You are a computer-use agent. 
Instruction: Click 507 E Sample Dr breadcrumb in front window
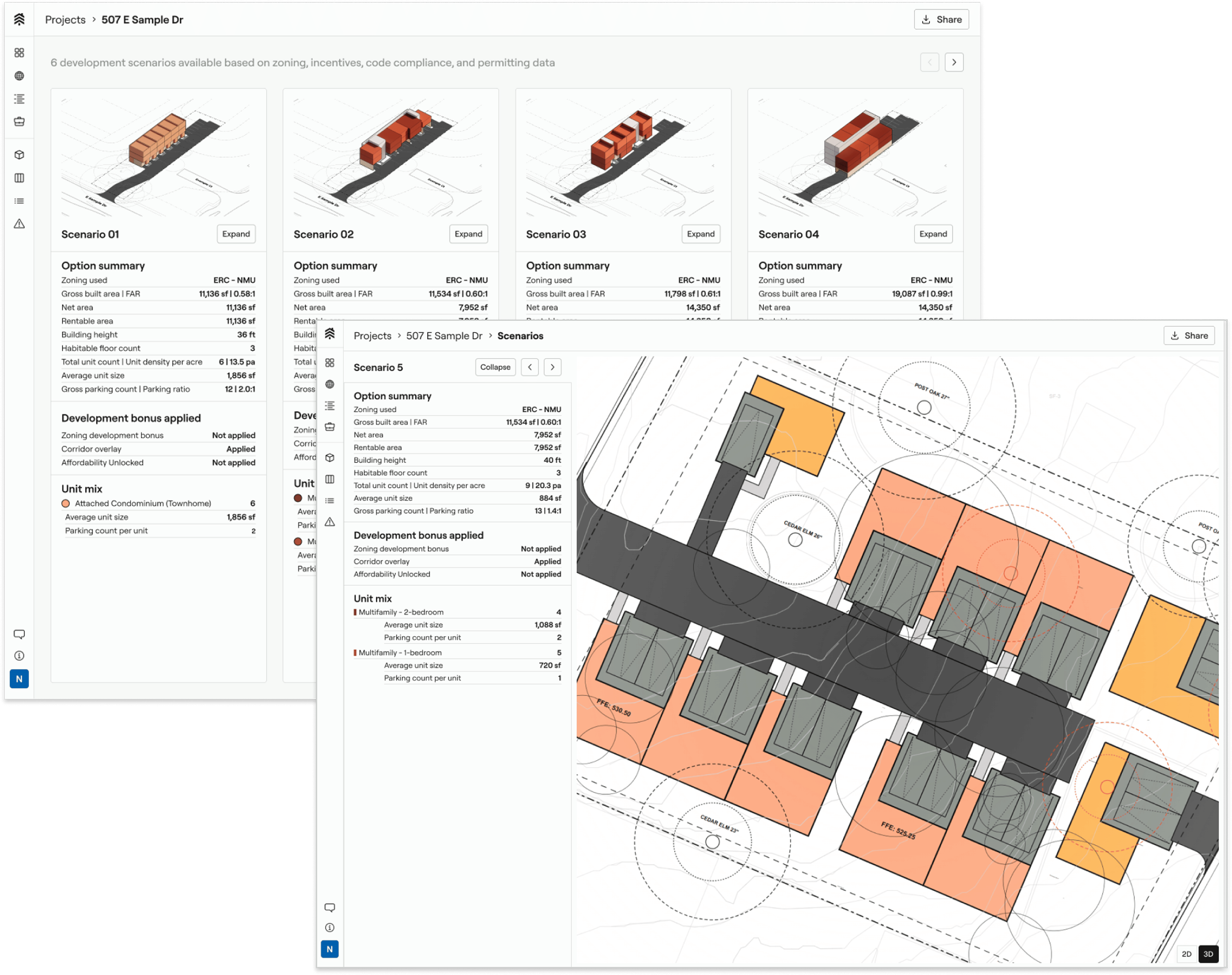click(x=444, y=336)
